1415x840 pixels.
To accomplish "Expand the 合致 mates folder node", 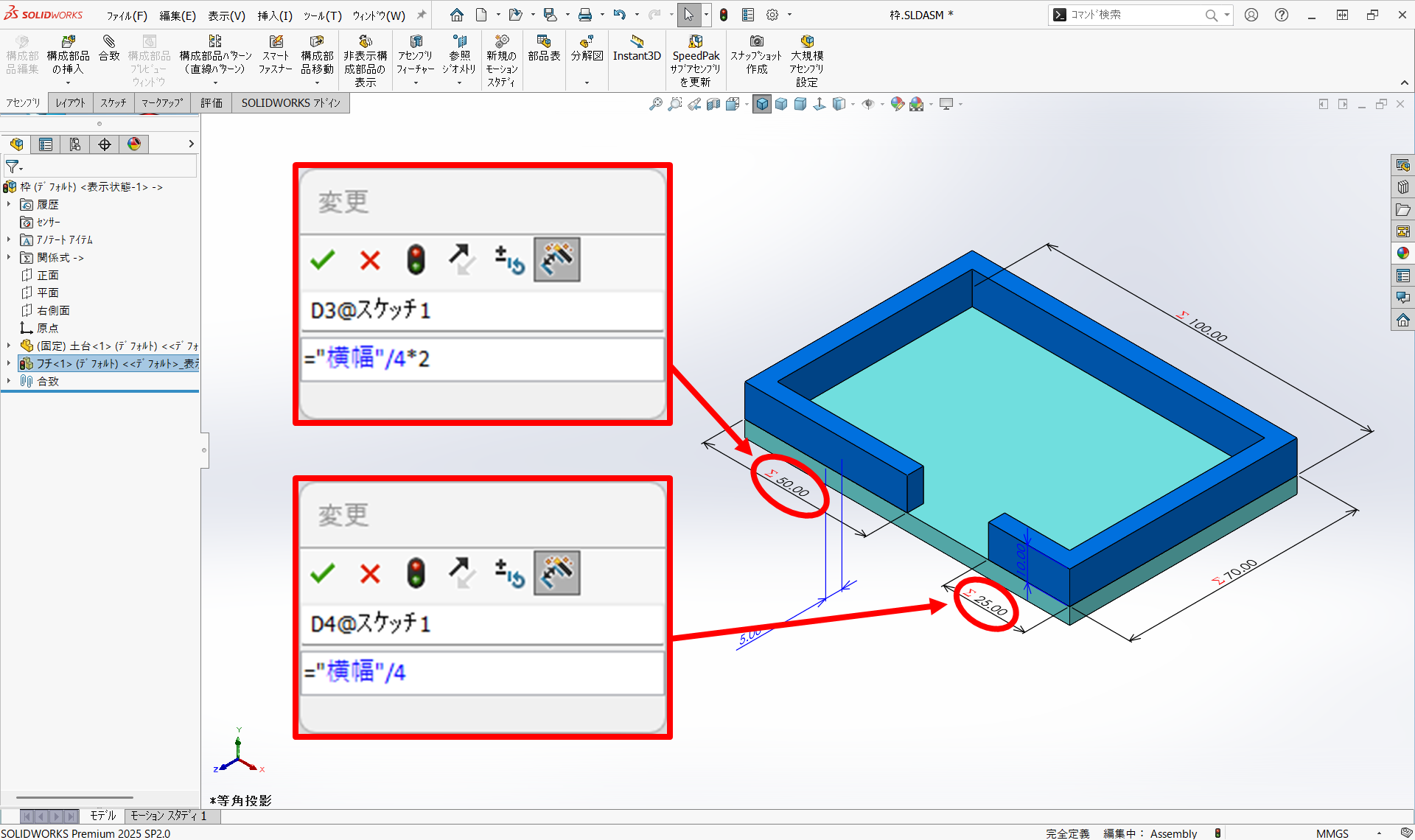I will coord(9,381).
